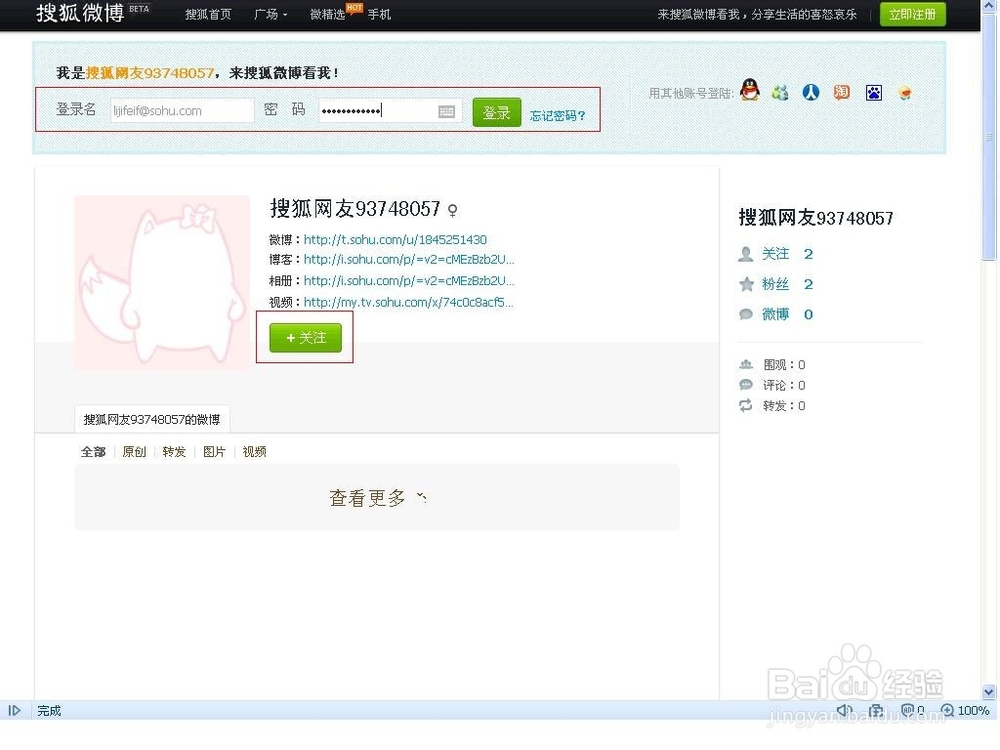Open the on-screen keyboard in password field

447,112
